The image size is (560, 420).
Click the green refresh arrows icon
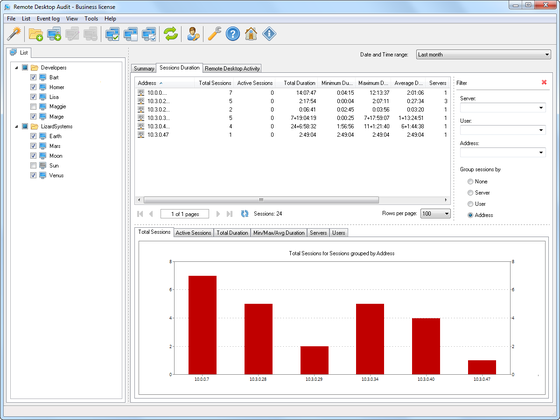coord(171,34)
